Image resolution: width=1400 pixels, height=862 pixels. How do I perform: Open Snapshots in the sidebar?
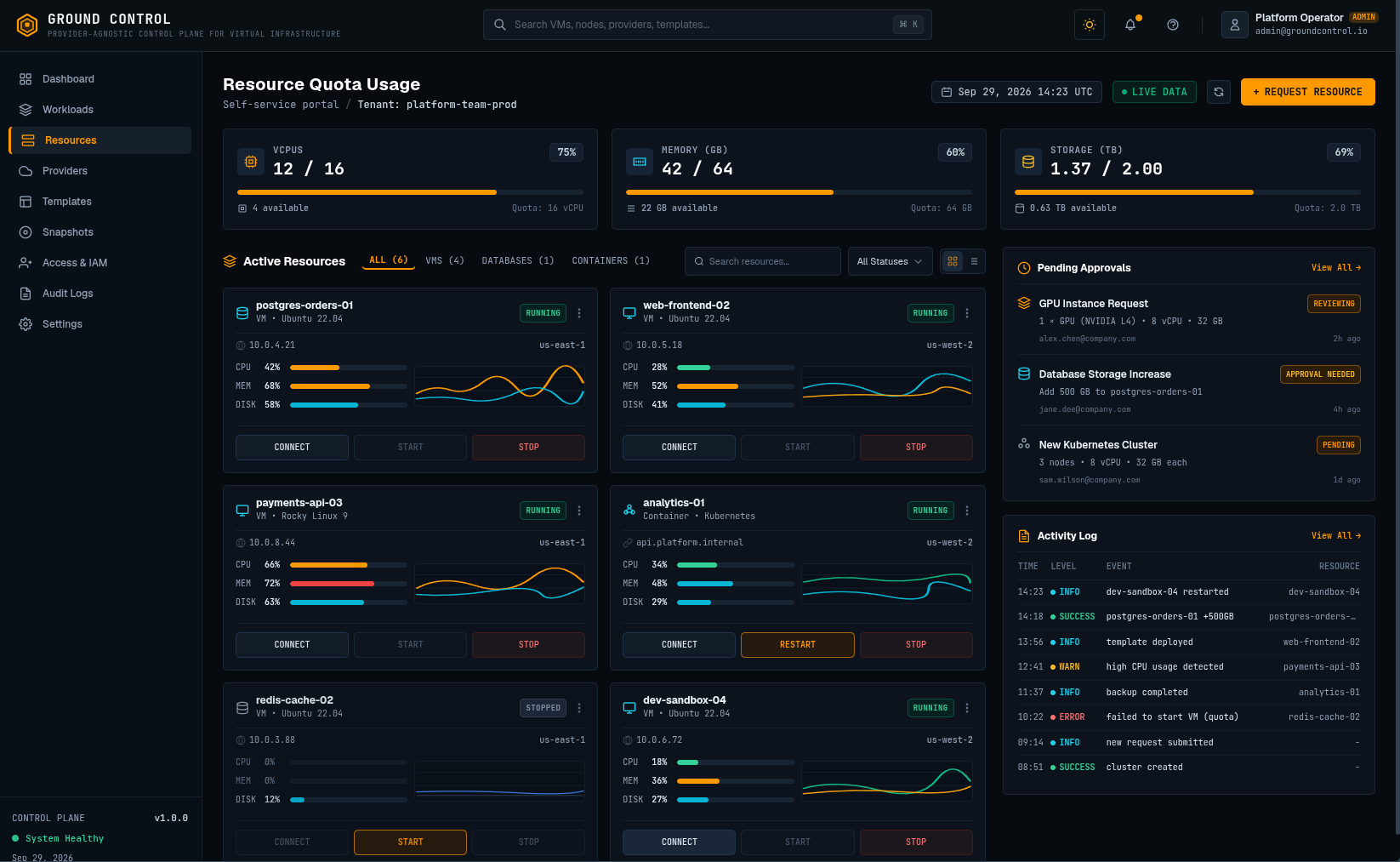pyautogui.click(x=100, y=232)
